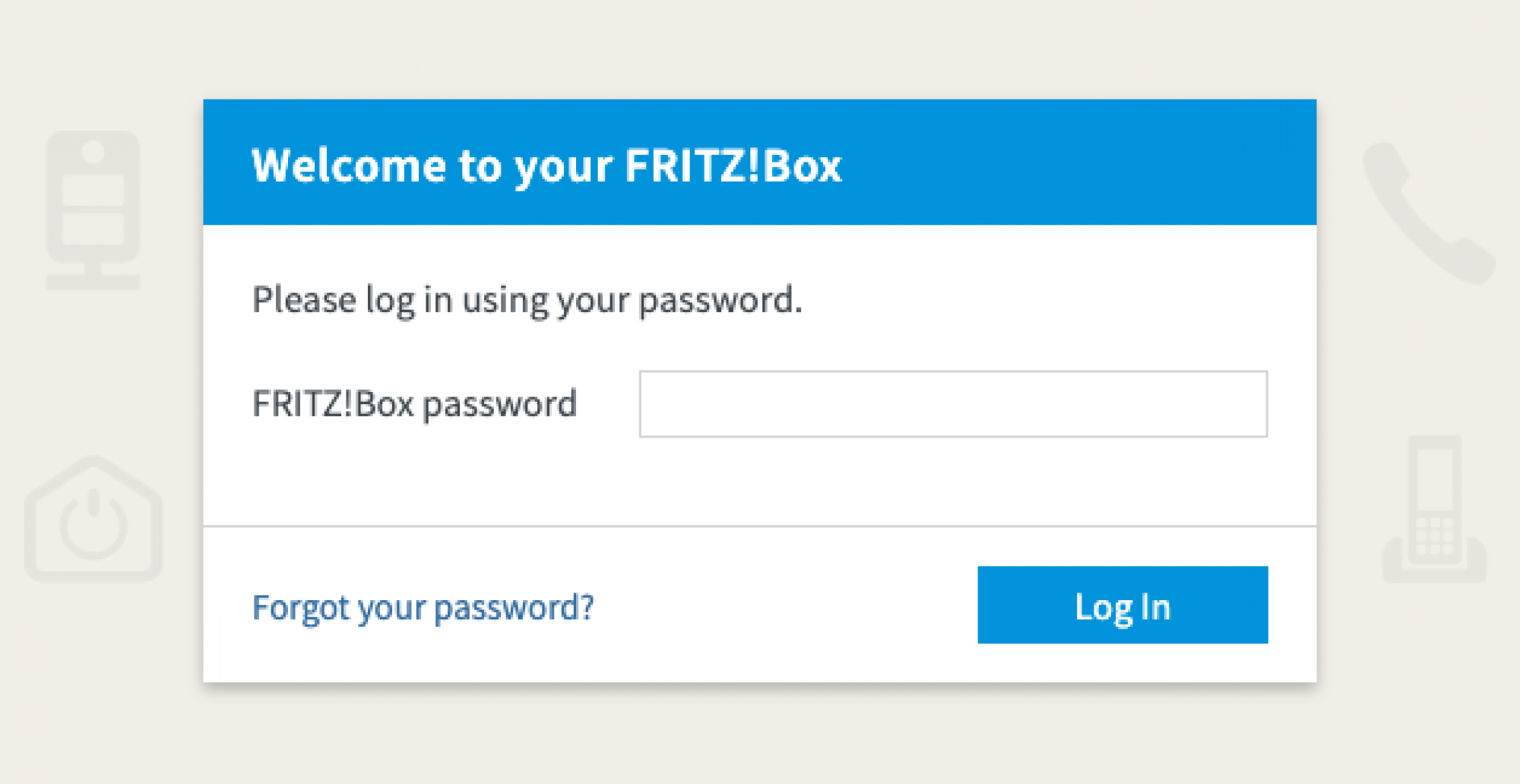Click the power symbol inside the house icon
Screen dimensions: 1520x784
tap(93, 523)
